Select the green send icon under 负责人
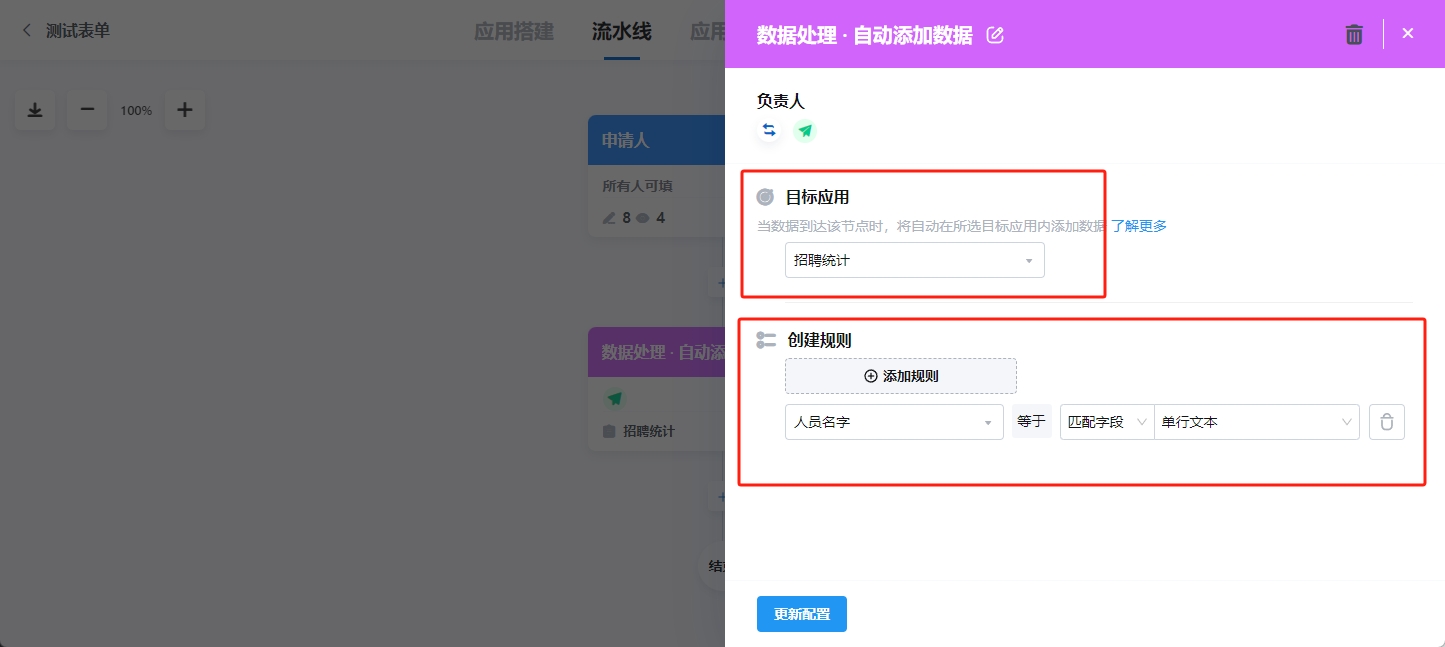The image size is (1445, 647). pos(806,130)
